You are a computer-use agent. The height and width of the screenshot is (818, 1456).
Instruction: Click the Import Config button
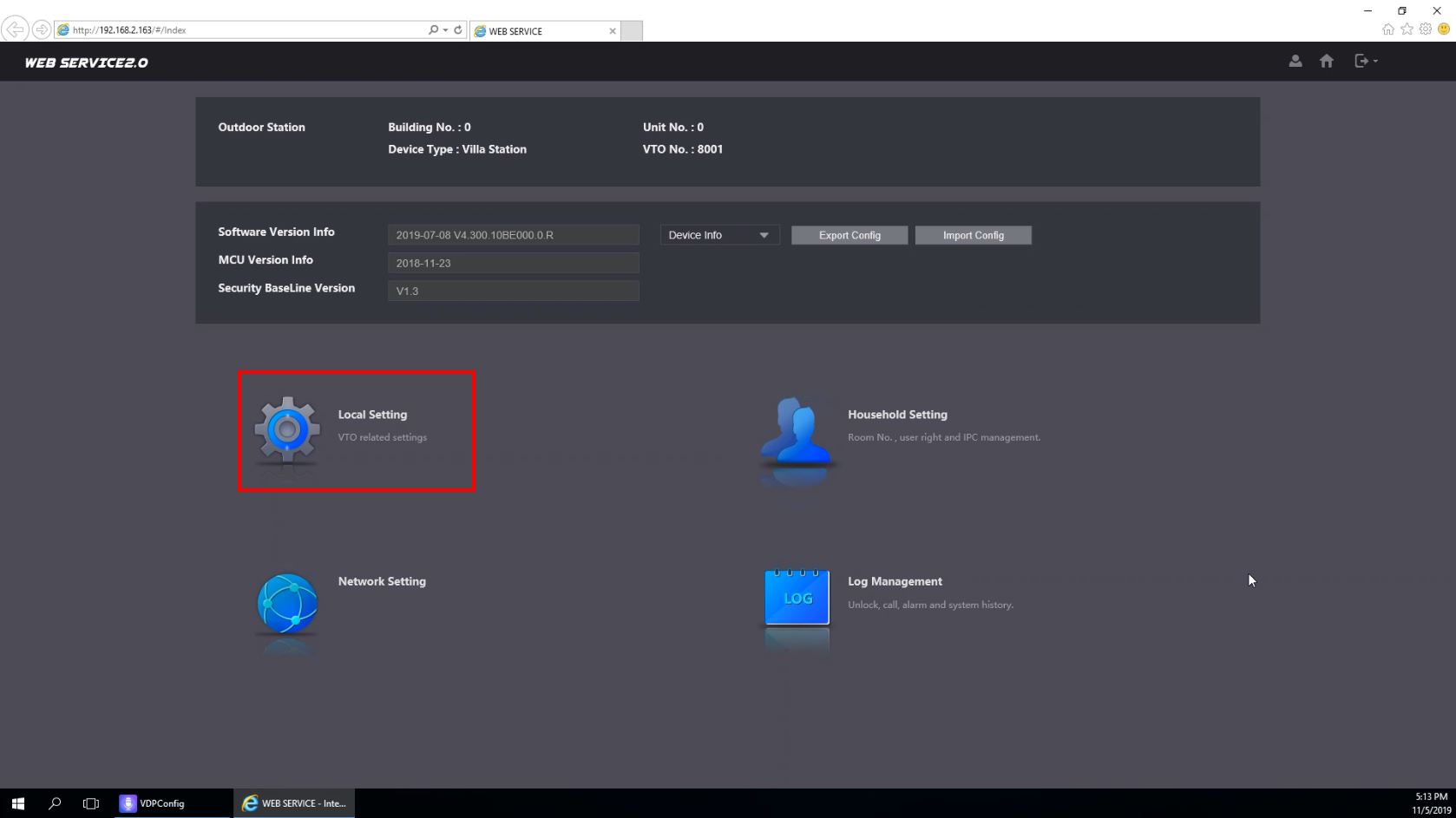pyautogui.click(x=973, y=235)
